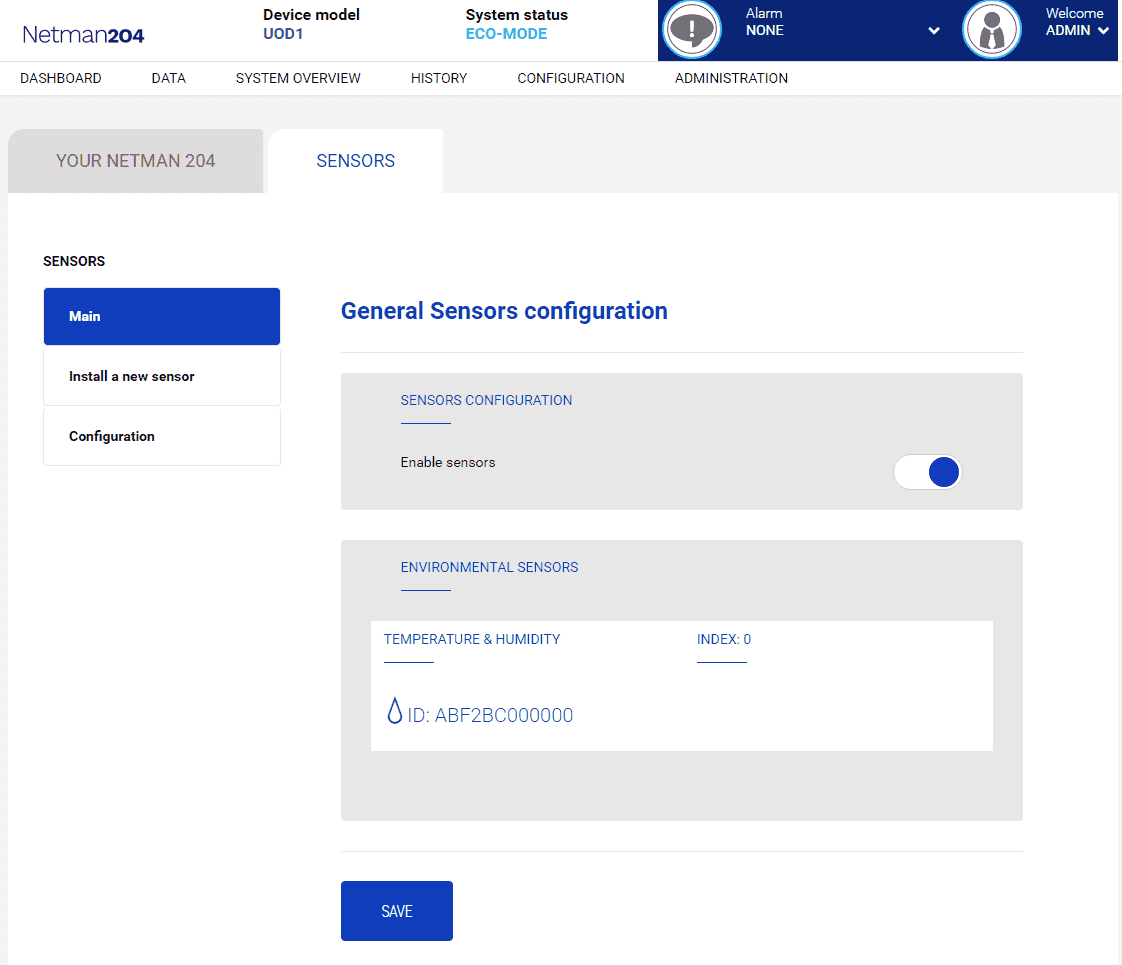1122x965 pixels.
Task: Click the General Sensors configuration title
Action: 504,311
